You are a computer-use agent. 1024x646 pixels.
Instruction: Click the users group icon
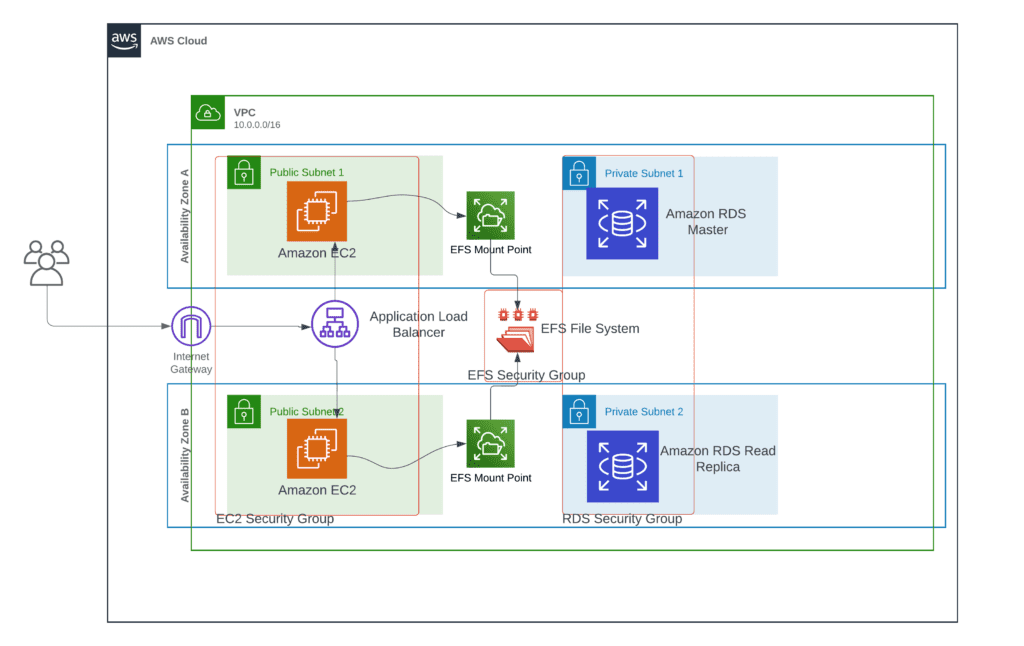(x=46, y=263)
